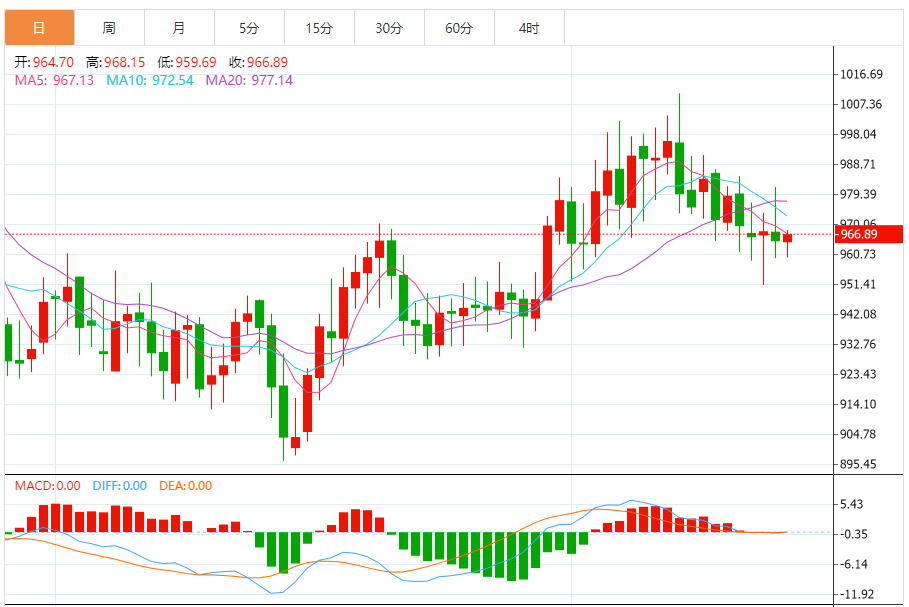Click the DIFF:0.00 label
The image size is (909, 607).
coord(120,486)
